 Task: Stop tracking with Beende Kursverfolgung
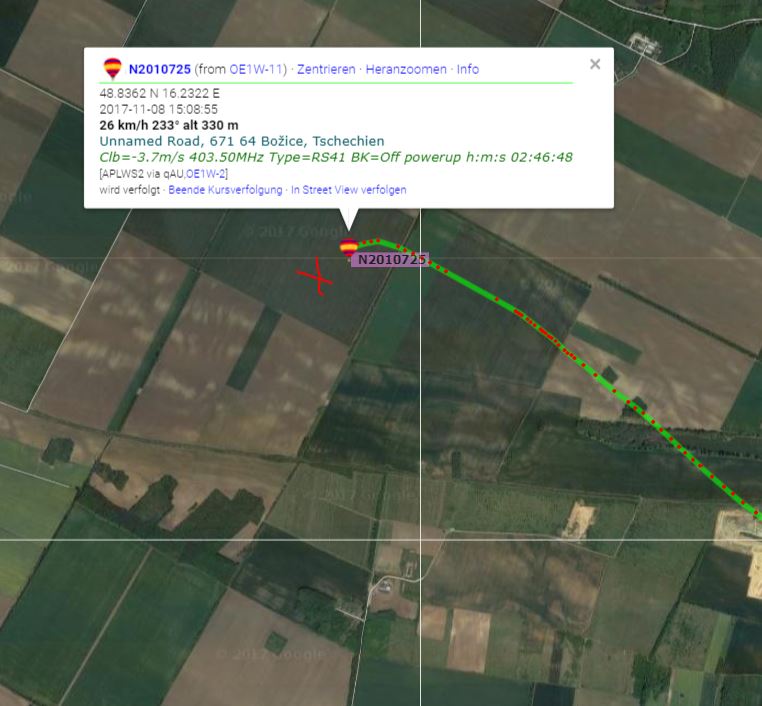point(225,190)
